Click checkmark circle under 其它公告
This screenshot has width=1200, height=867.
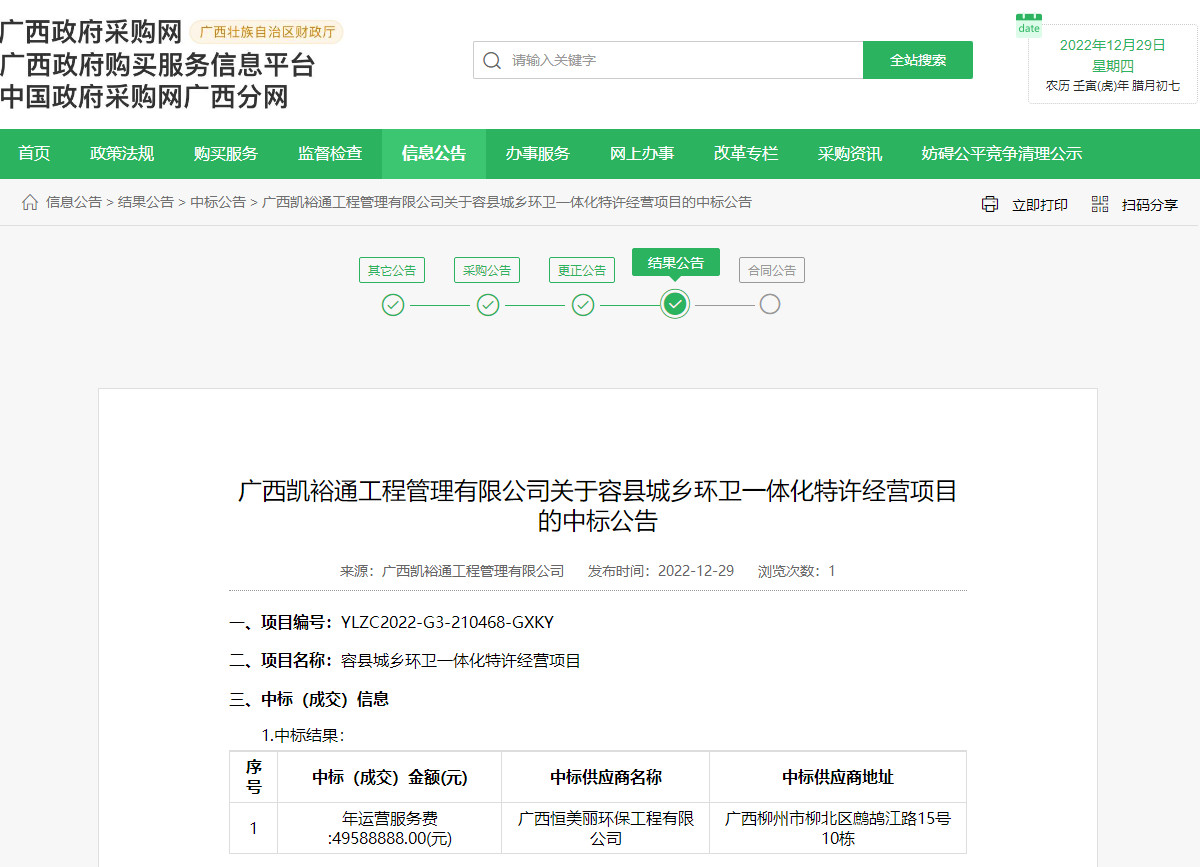click(x=393, y=305)
